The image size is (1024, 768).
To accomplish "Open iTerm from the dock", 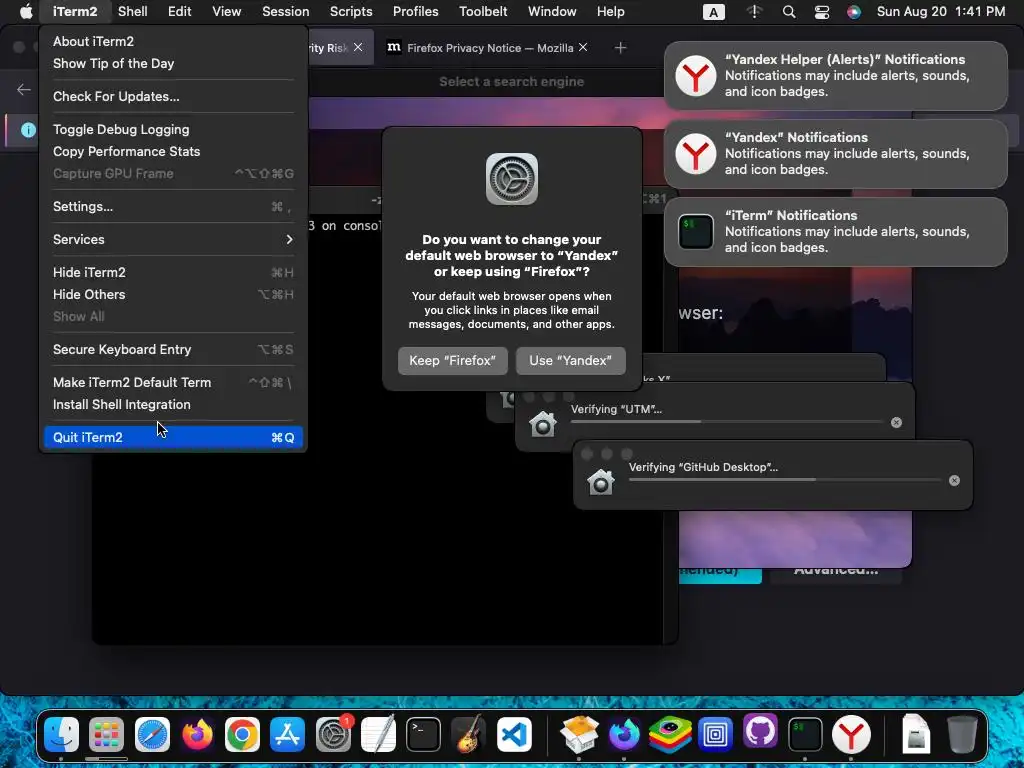I will (805, 734).
